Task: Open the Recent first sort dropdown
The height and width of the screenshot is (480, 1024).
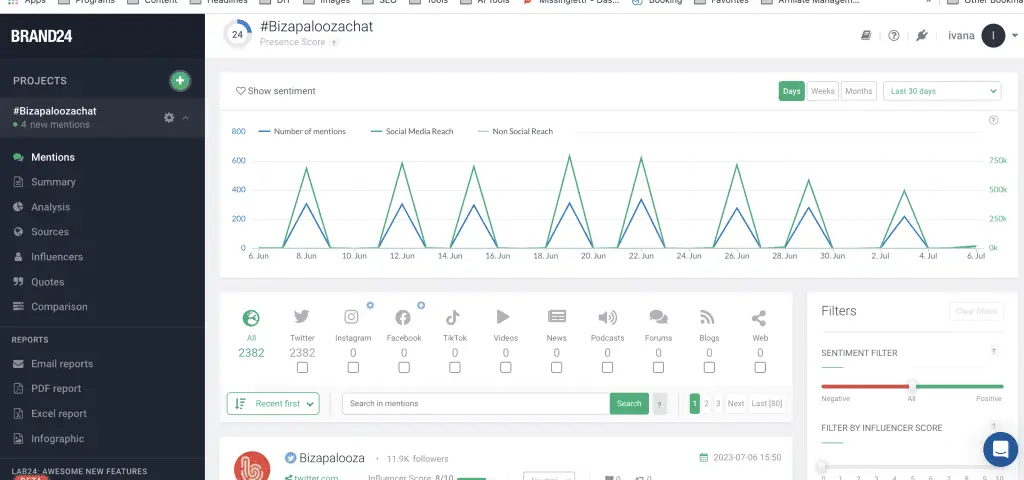Action: point(273,404)
